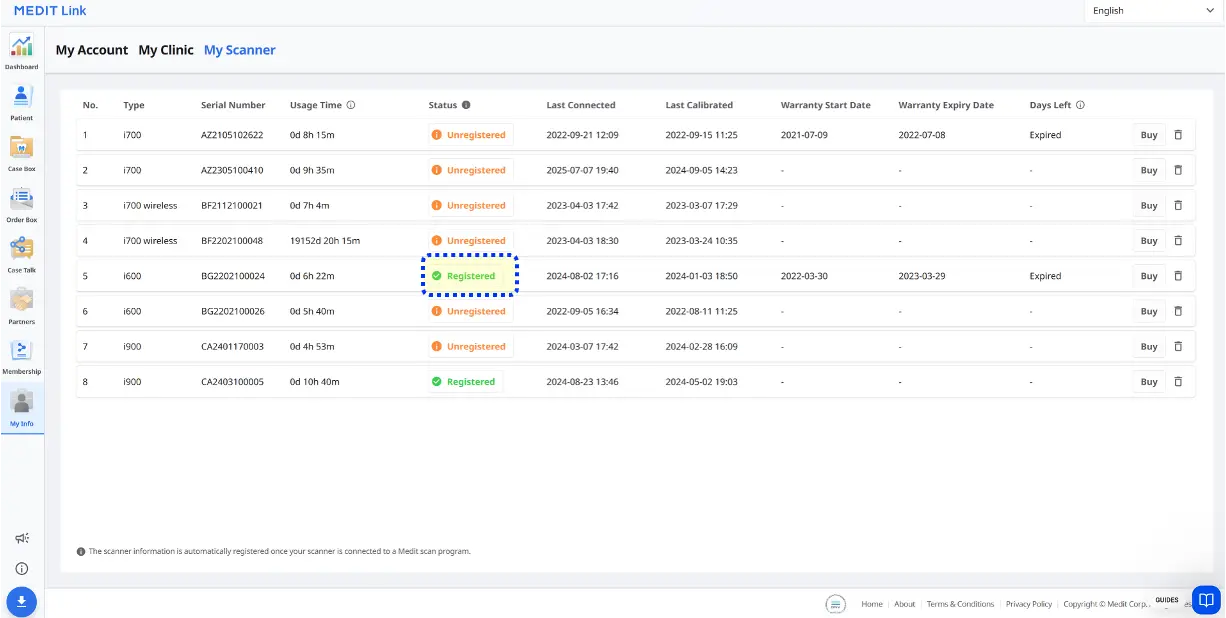Open the Patient sidebar icon
The image size is (1226, 618).
[21, 101]
